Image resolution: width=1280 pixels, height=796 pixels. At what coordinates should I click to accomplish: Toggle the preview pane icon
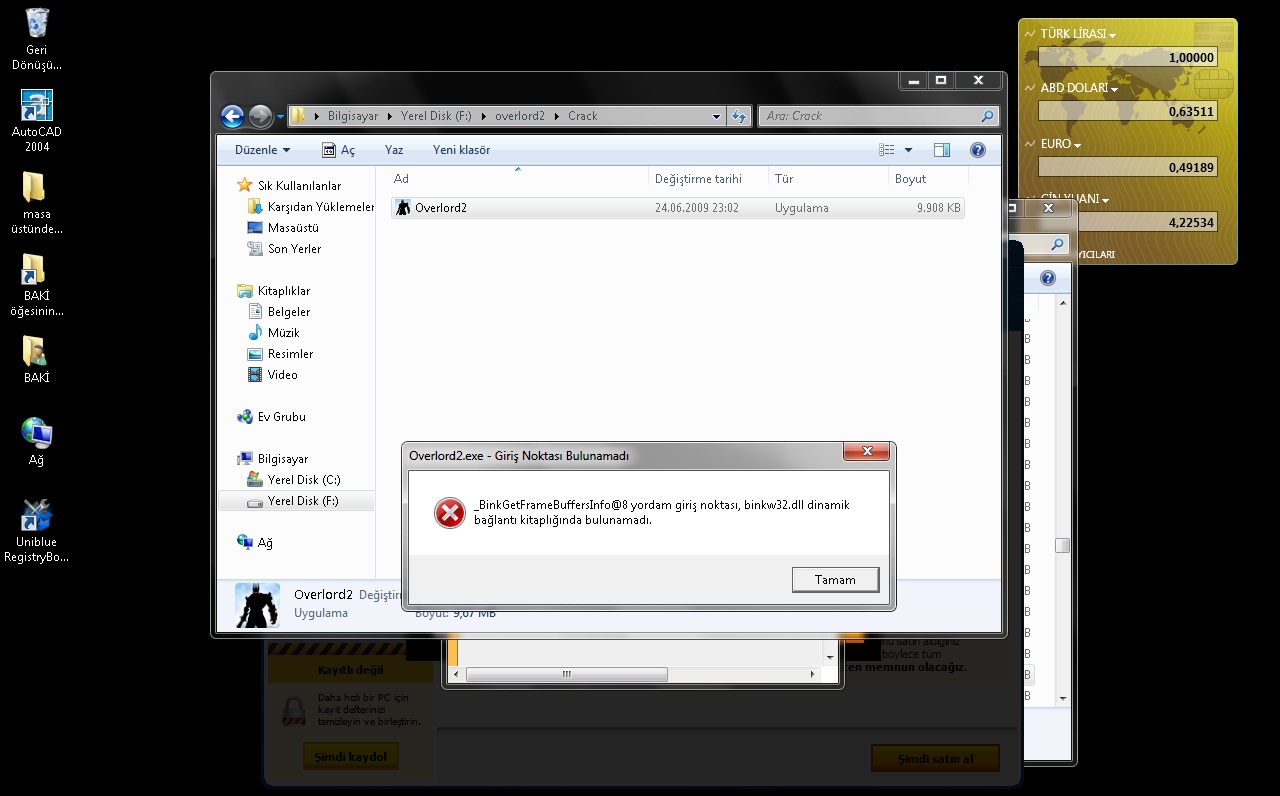(941, 150)
